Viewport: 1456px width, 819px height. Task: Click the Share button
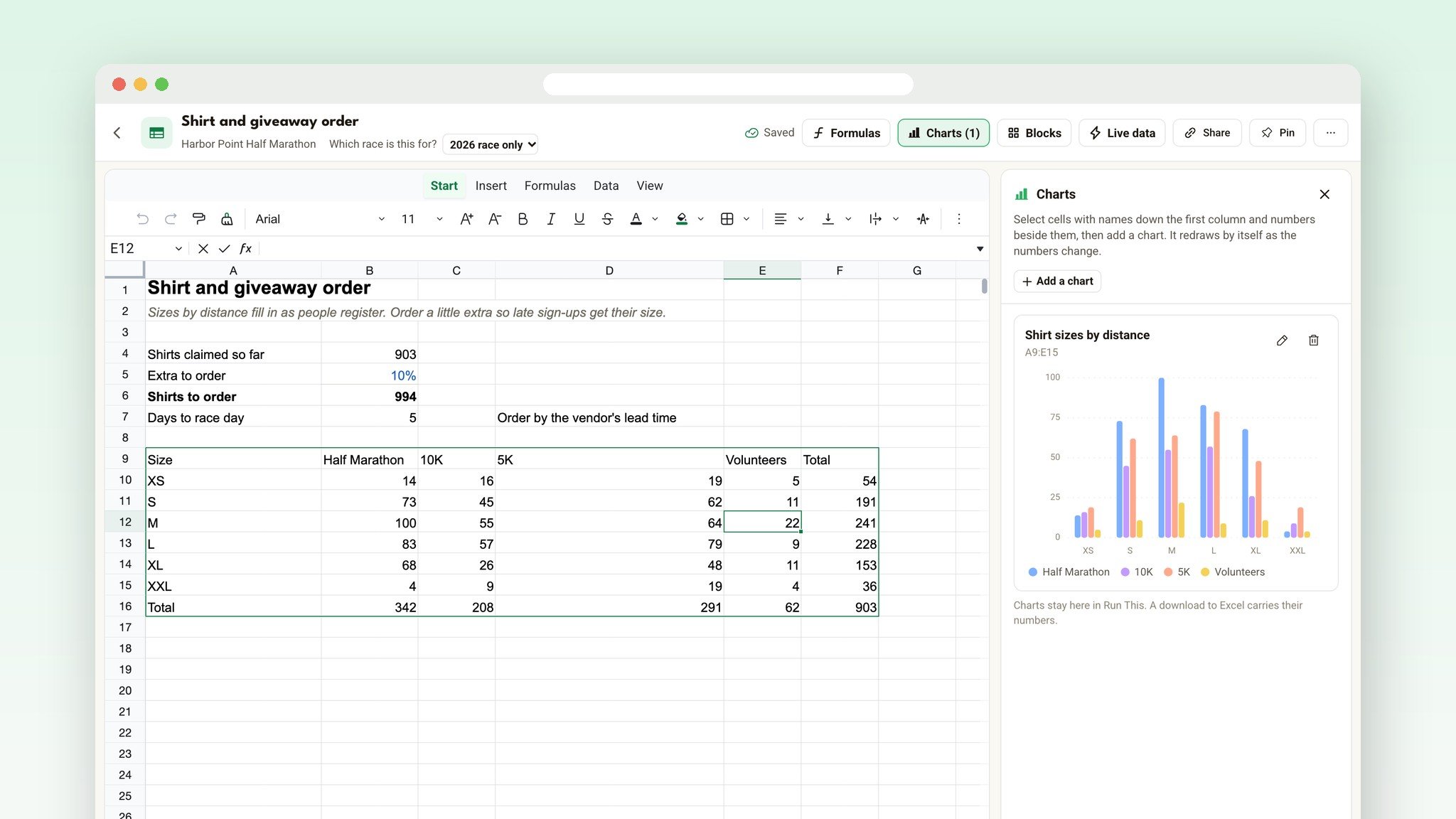pos(1206,133)
